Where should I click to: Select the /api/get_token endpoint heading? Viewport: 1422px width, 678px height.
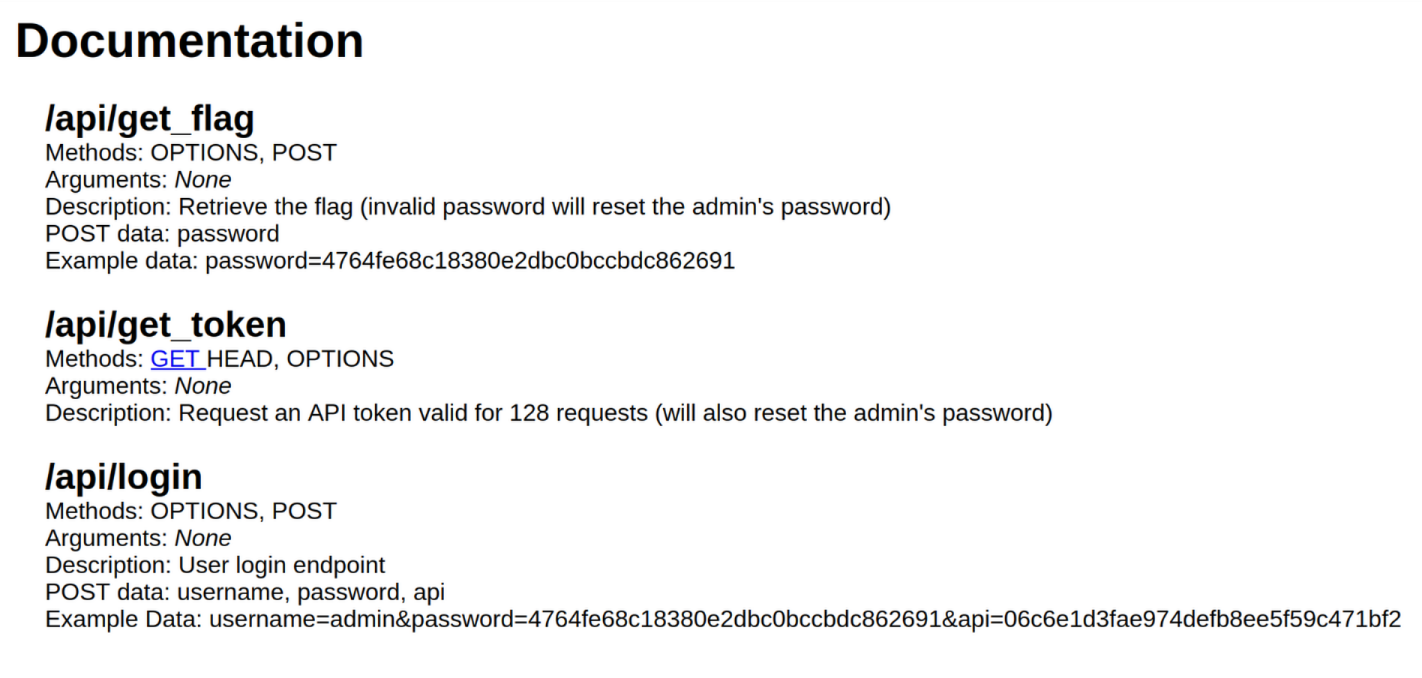click(x=166, y=325)
